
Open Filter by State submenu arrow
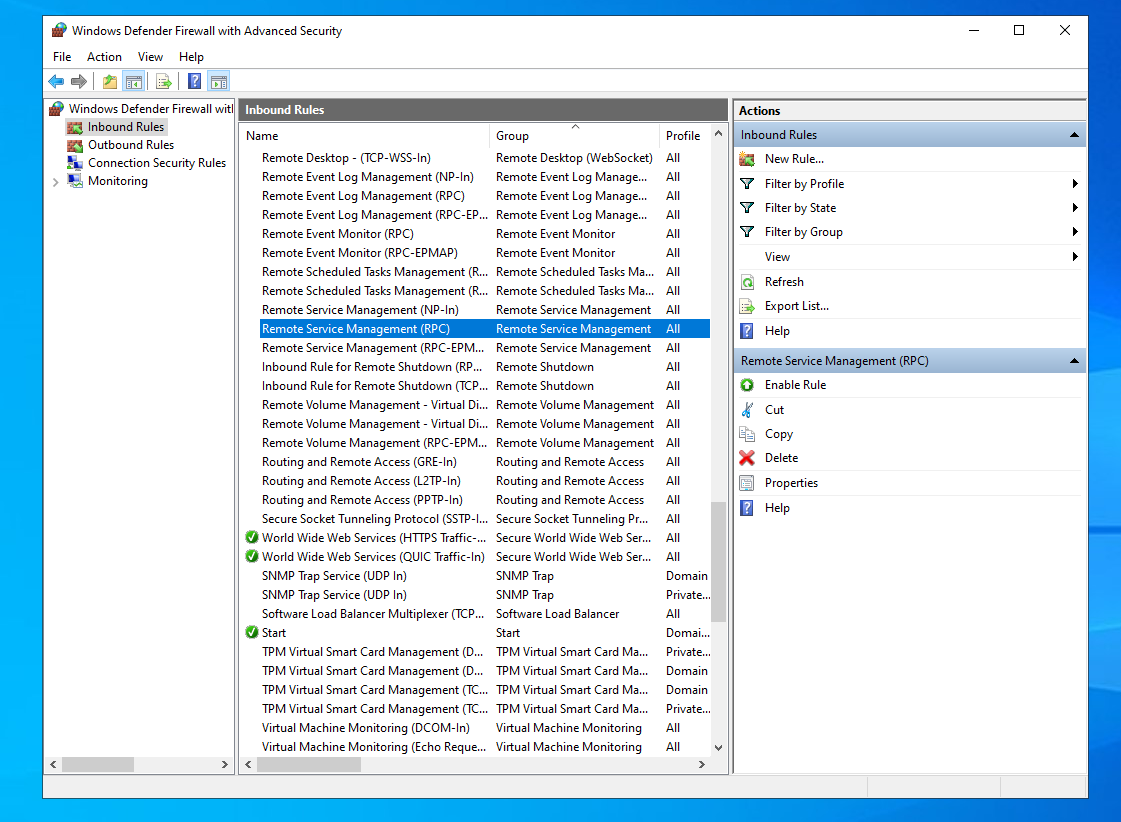(1075, 208)
